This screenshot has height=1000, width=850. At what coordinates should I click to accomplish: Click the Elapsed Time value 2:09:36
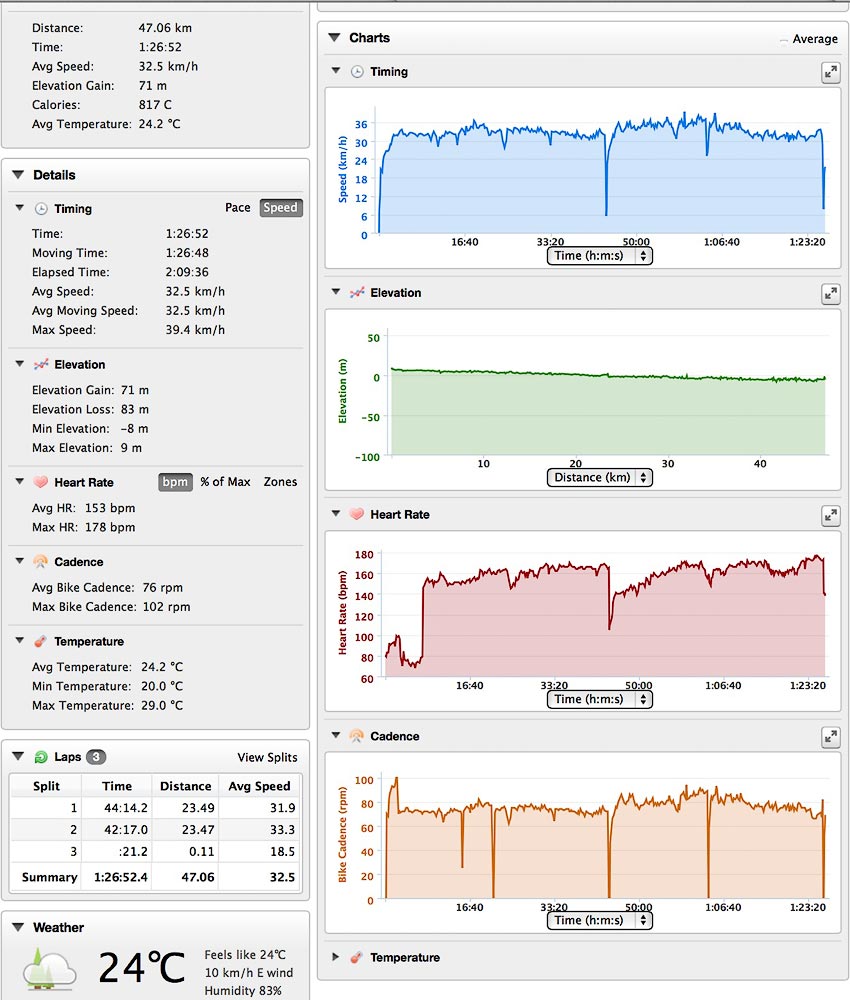[x=187, y=272]
